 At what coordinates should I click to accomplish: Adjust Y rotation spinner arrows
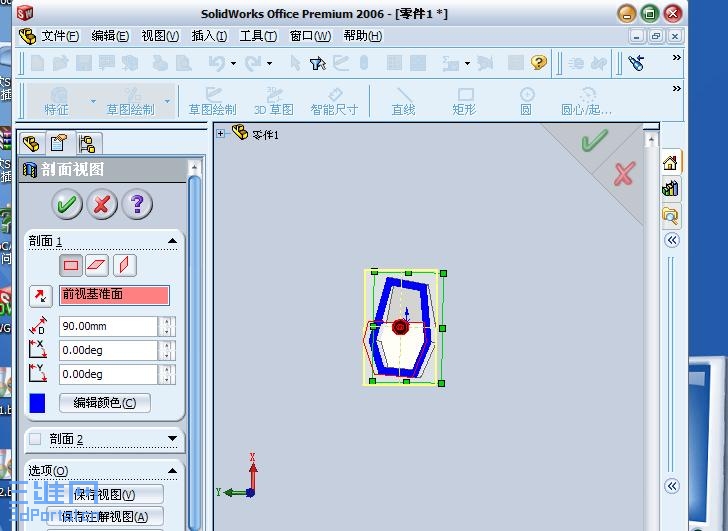tap(166, 374)
